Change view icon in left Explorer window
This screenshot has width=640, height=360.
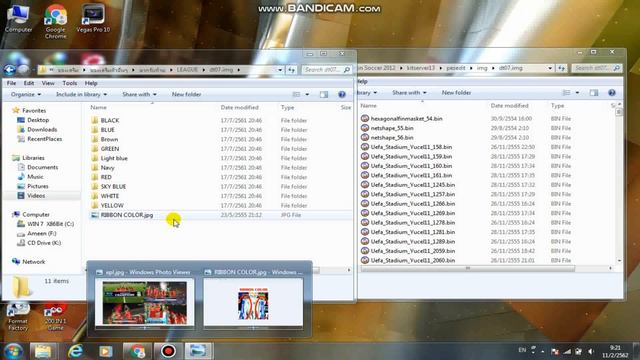[x=296, y=94]
